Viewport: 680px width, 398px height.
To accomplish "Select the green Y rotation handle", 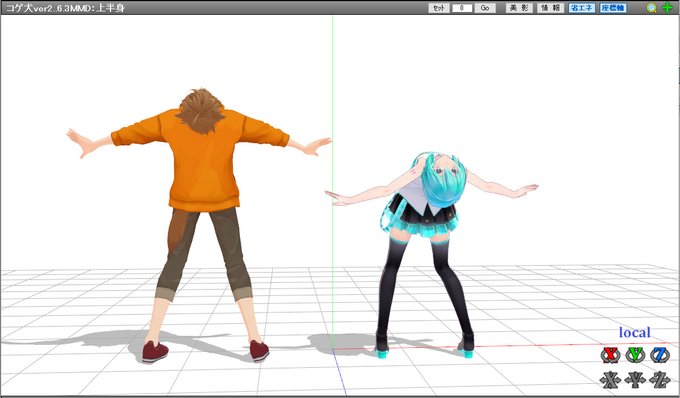I will (635, 356).
